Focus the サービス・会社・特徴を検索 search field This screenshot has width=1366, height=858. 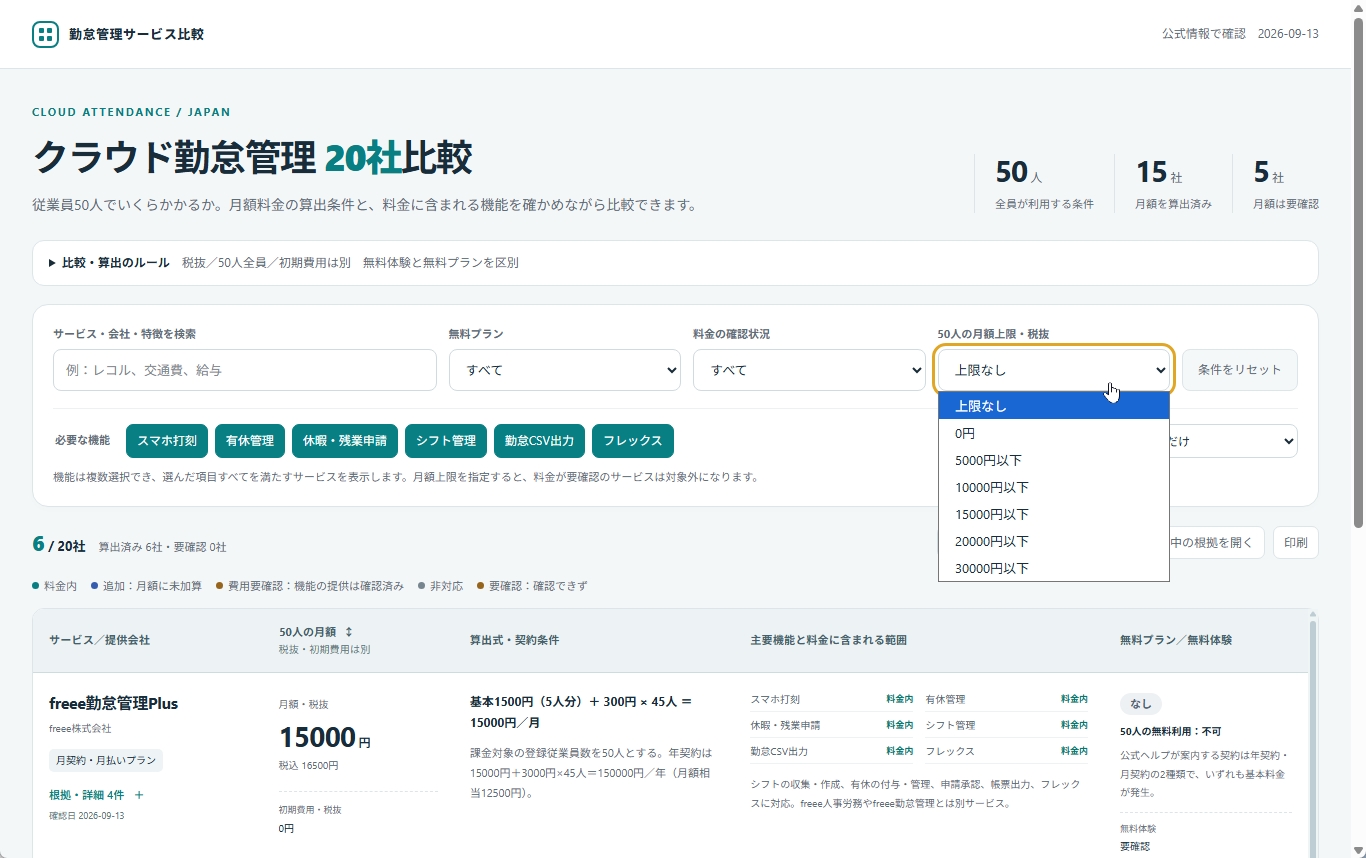click(x=245, y=370)
